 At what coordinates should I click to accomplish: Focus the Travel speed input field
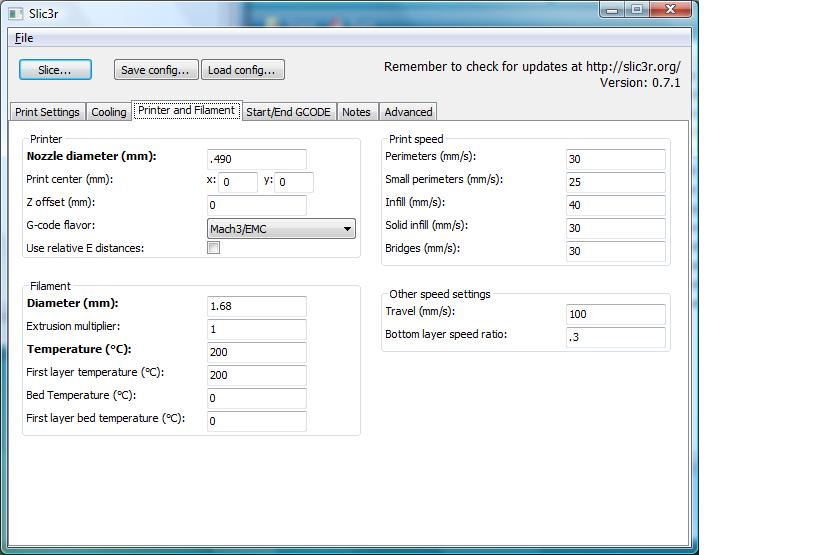[615, 315]
